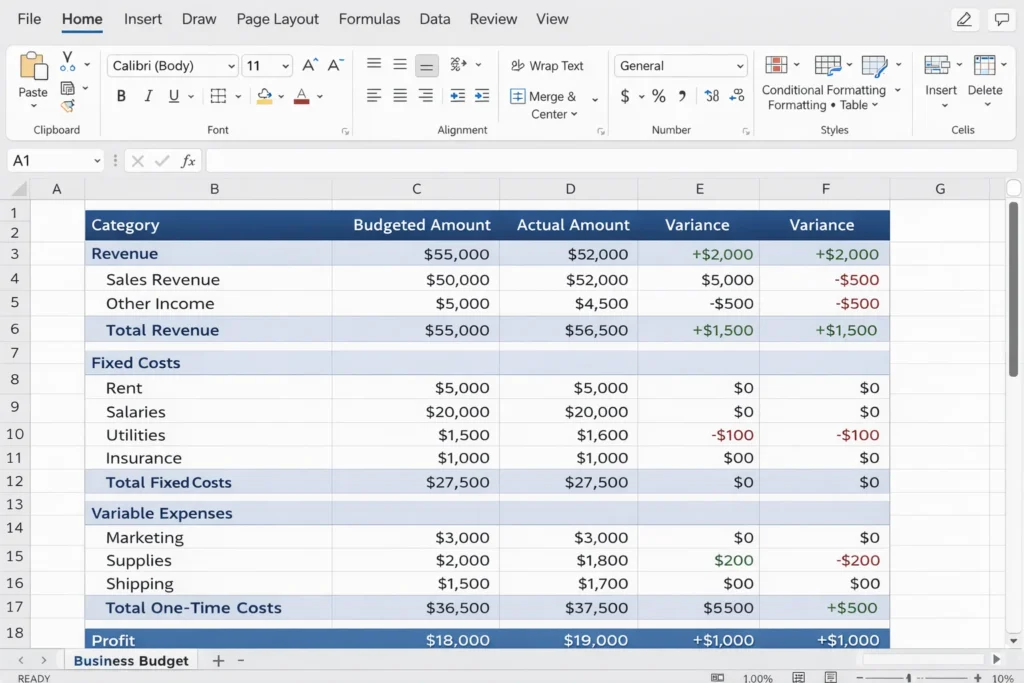Add a new sheet with the plus button

(x=218, y=660)
